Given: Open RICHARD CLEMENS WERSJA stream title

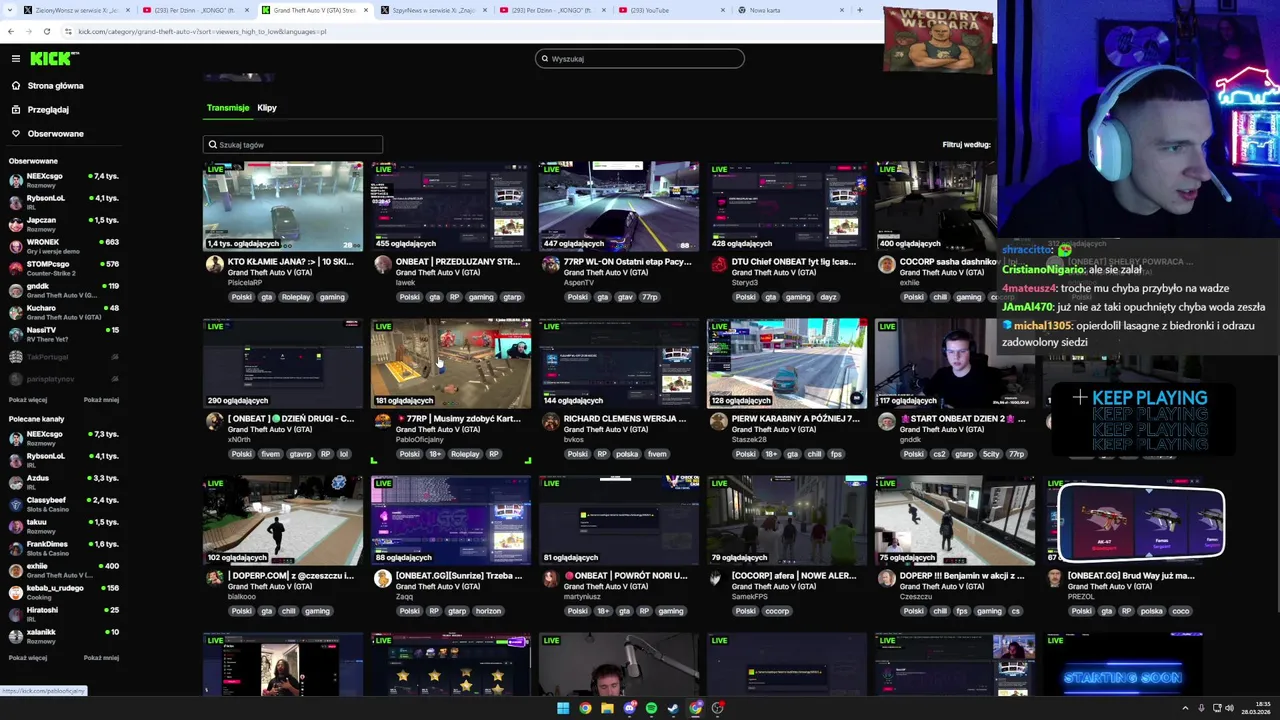Looking at the screenshot, I should 627,419.
